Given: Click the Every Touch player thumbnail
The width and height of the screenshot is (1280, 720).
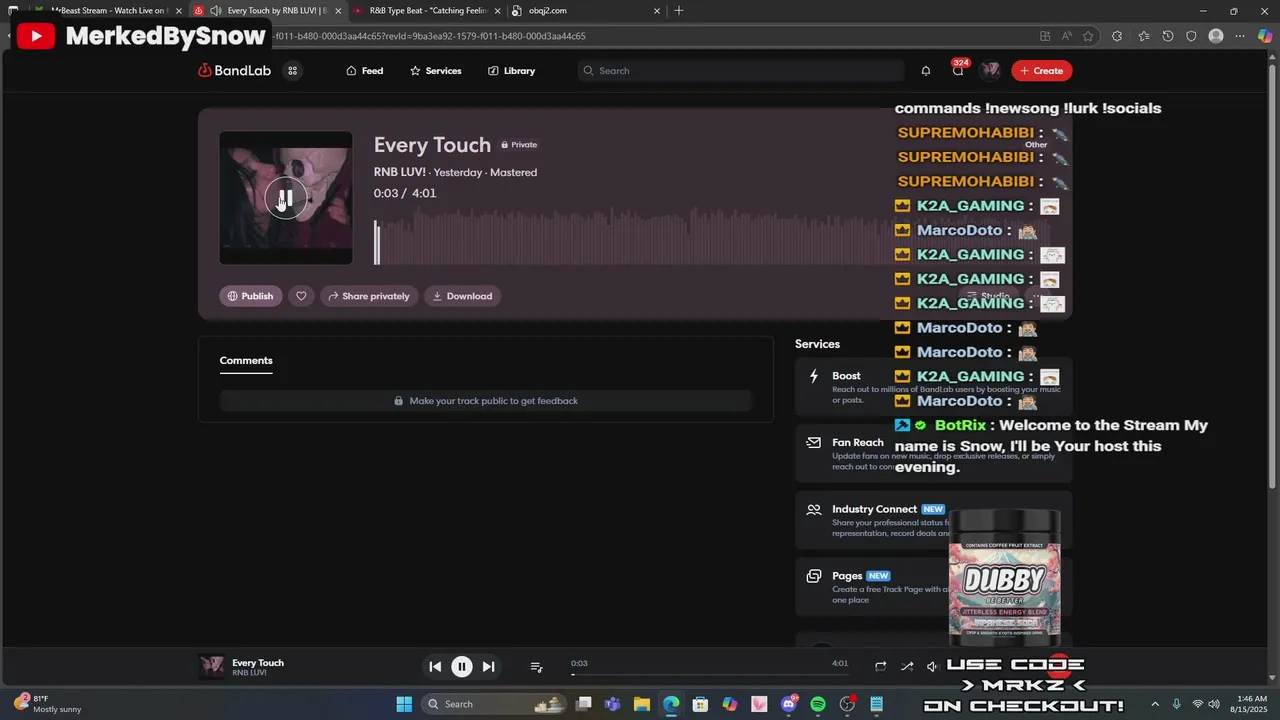Looking at the screenshot, I should 212,667.
